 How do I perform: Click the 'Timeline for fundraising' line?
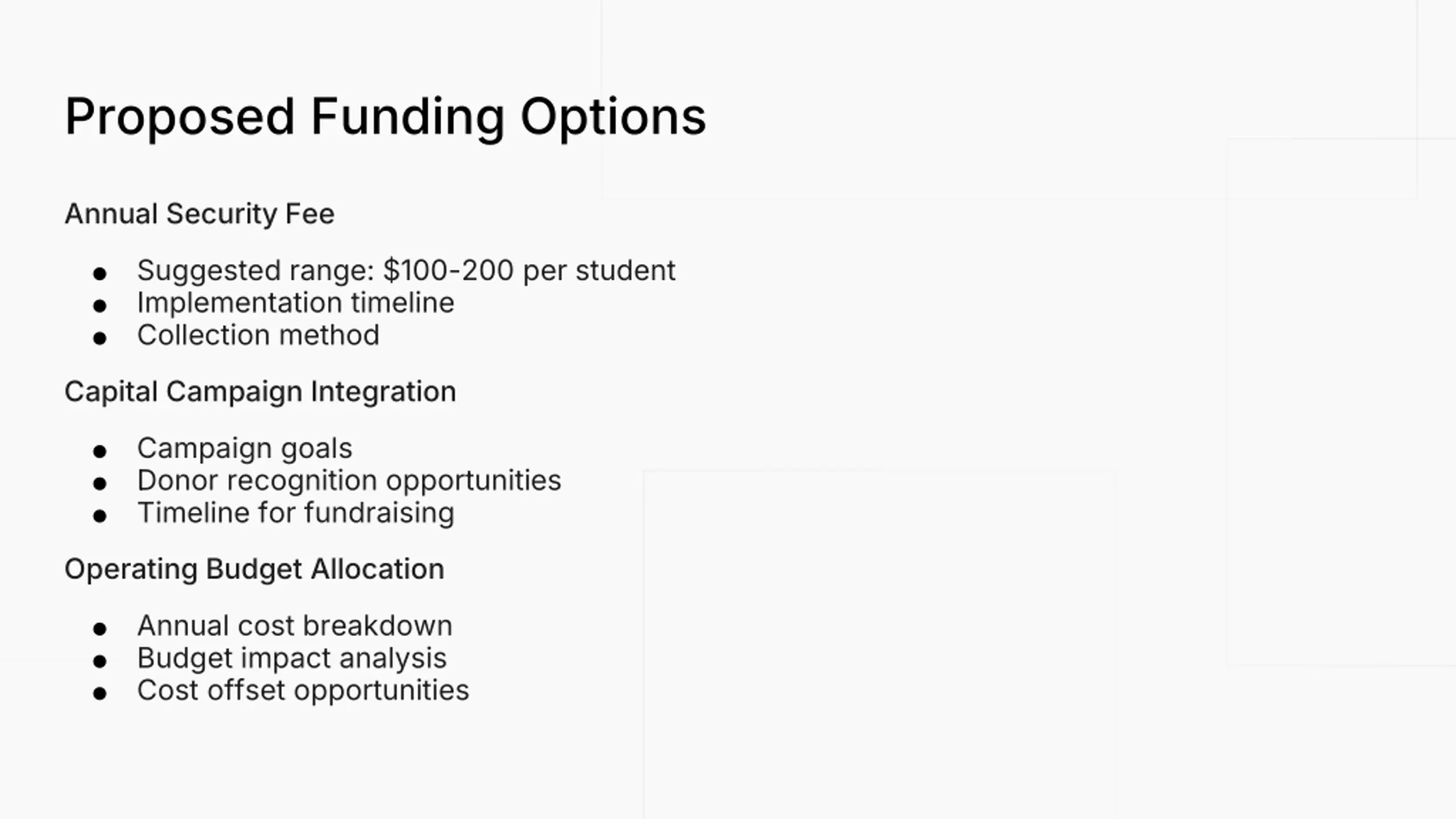(x=296, y=513)
